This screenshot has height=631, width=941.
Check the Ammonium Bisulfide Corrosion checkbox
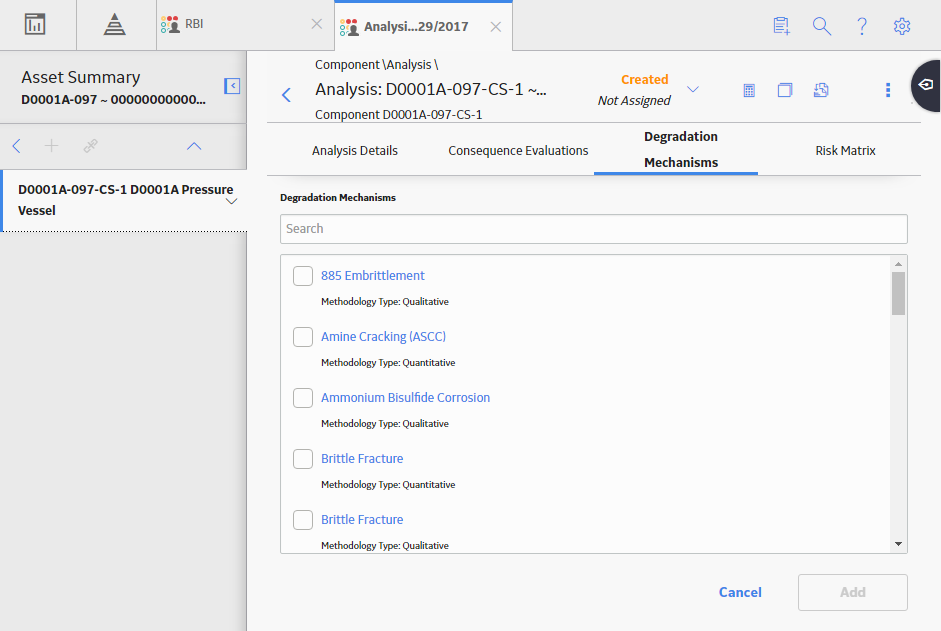click(x=303, y=398)
